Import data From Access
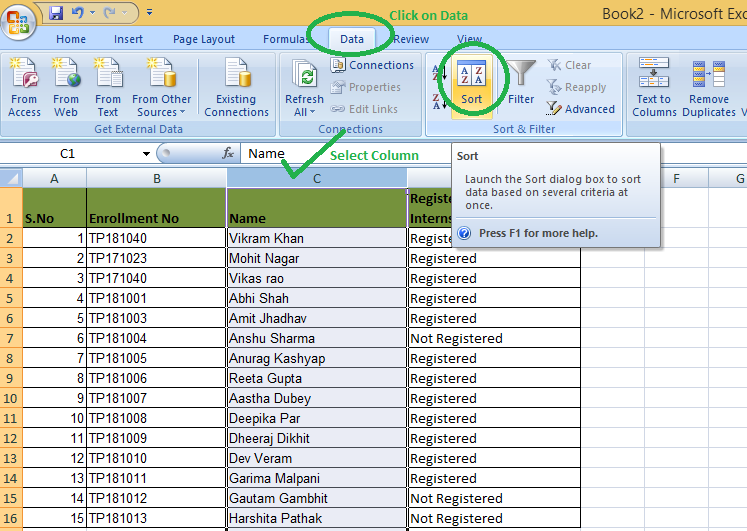 (x=24, y=87)
